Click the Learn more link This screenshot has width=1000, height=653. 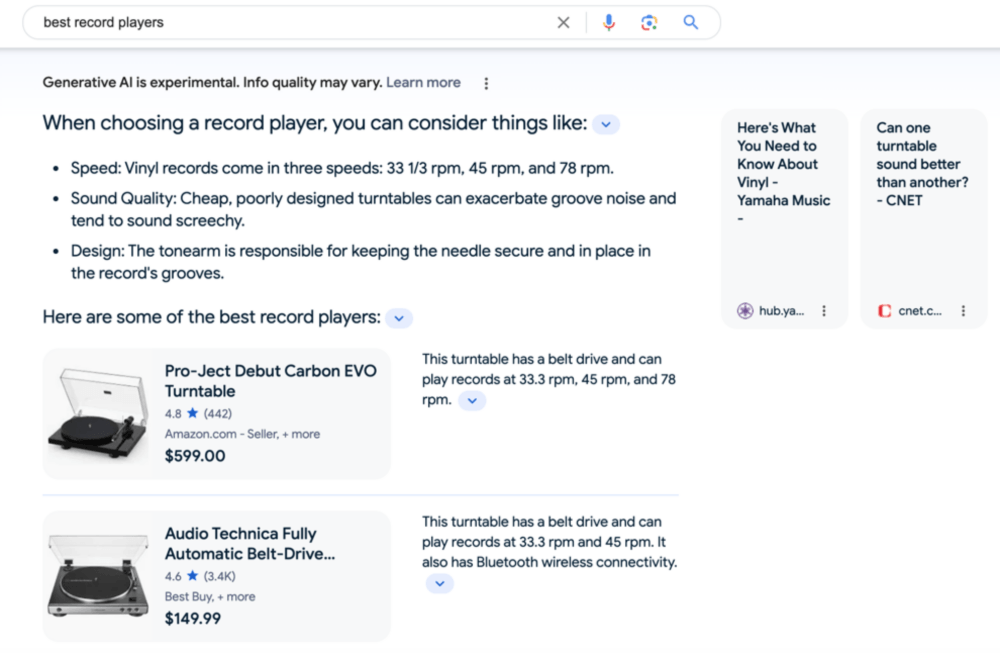[x=423, y=83]
